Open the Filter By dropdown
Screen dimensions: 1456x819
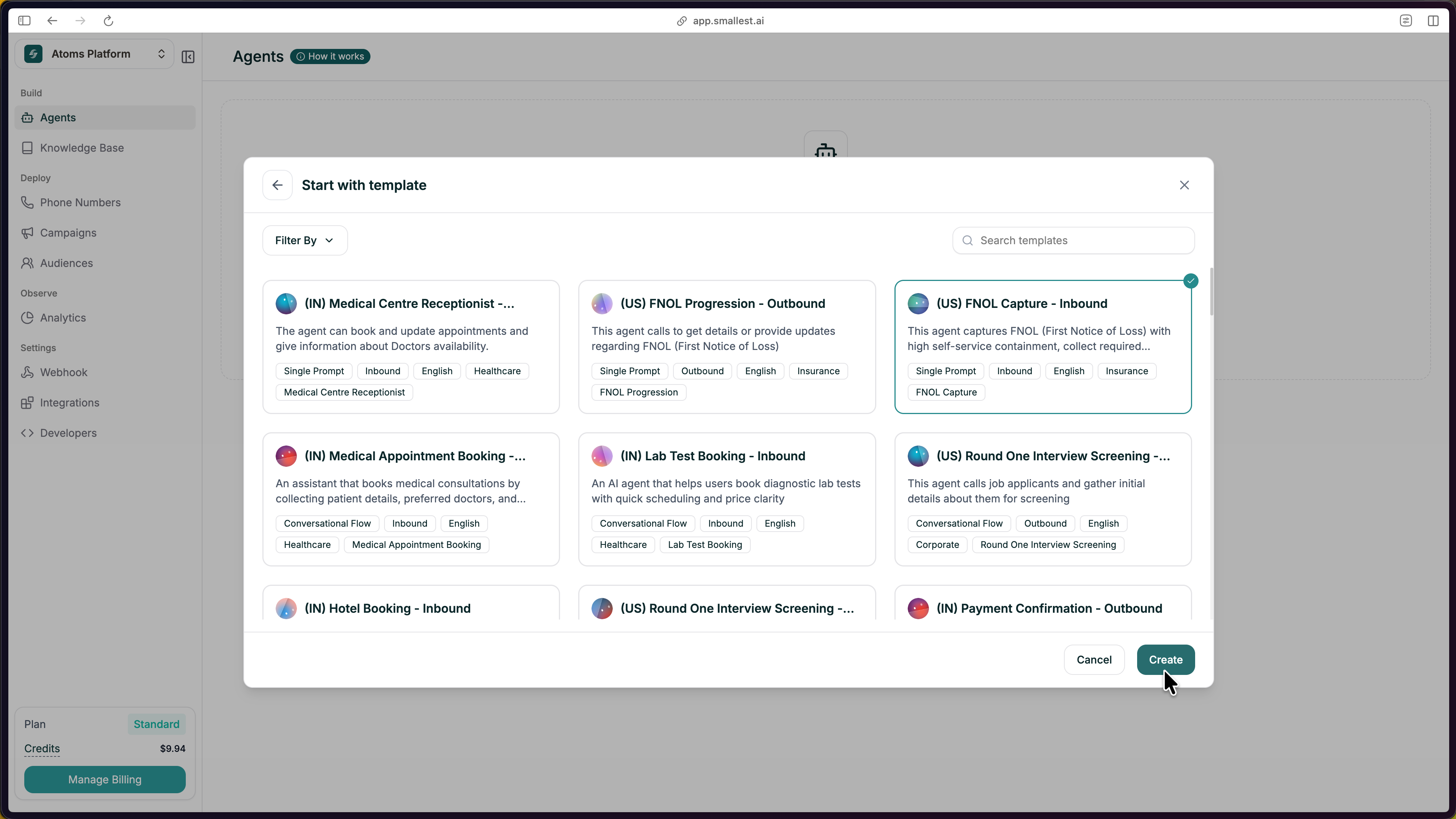point(304,240)
